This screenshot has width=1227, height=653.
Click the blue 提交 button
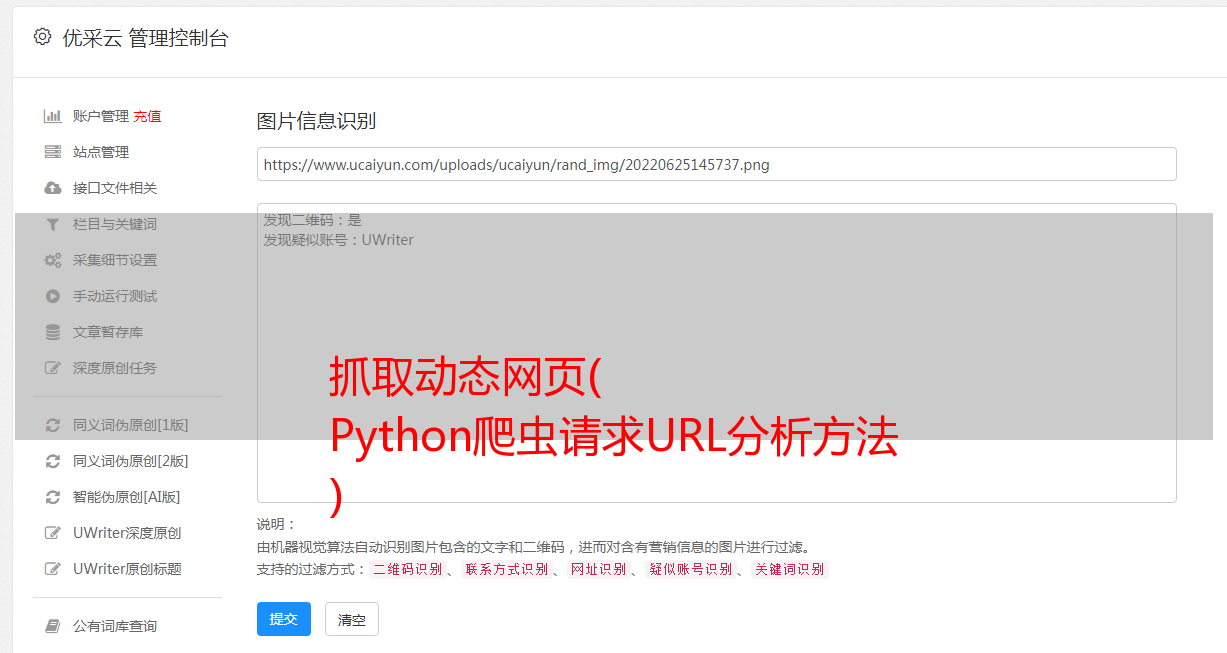284,619
